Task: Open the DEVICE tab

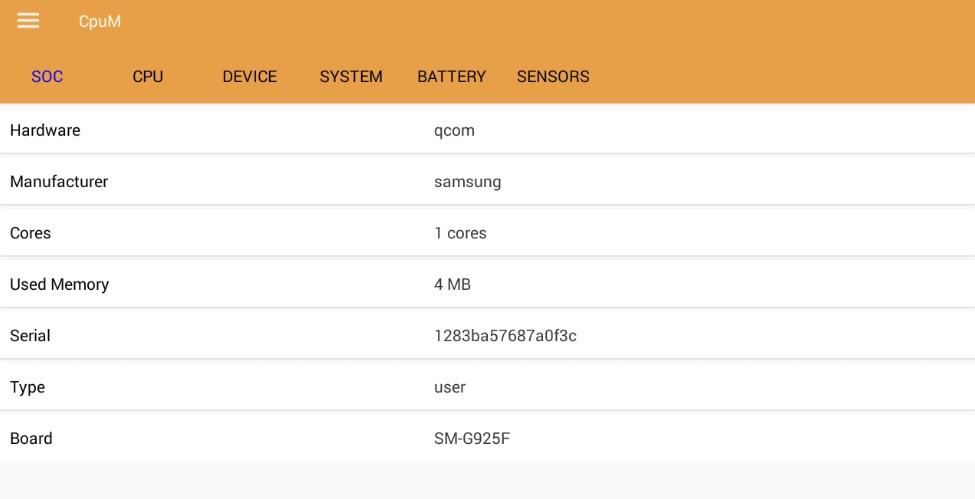Action: (249, 77)
